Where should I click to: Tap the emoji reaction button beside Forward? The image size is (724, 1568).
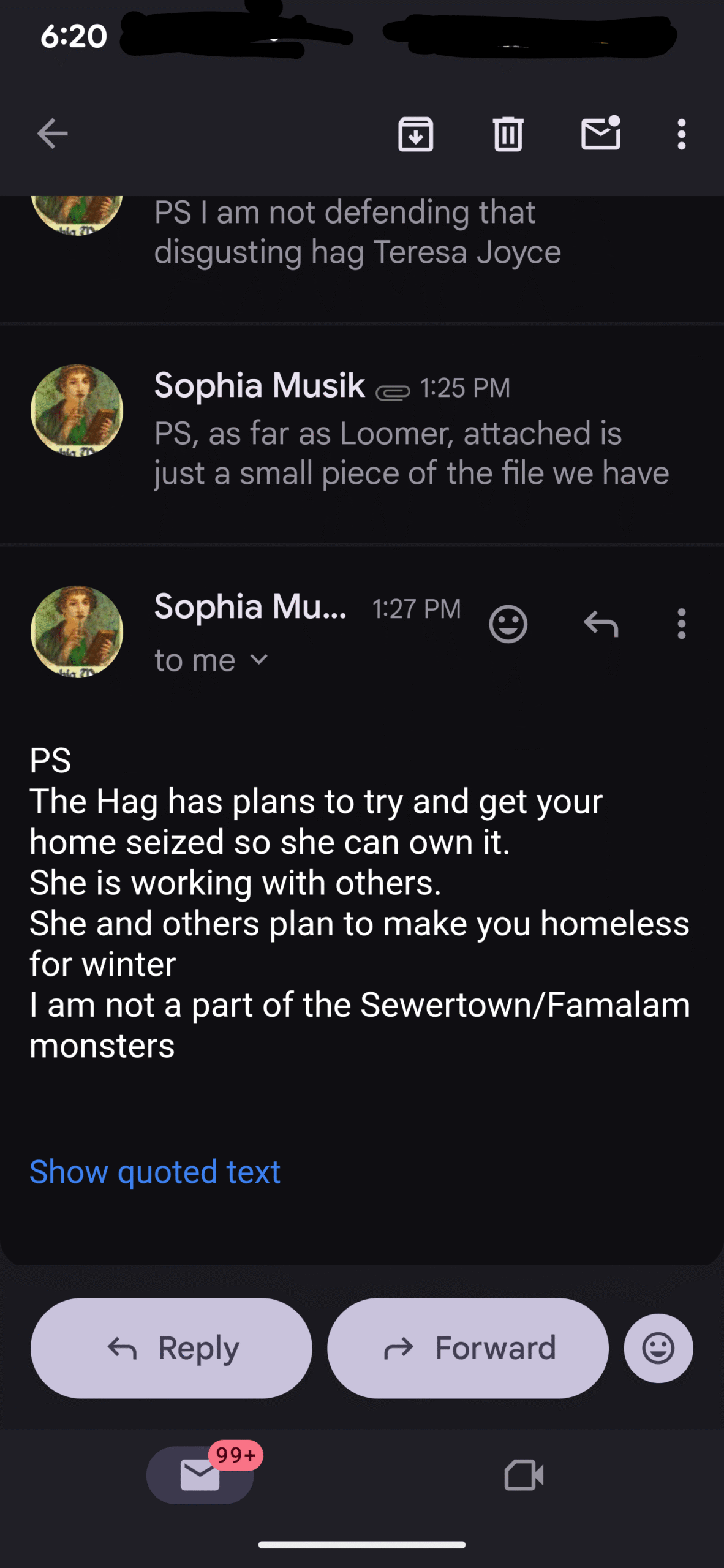[658, 1348]
